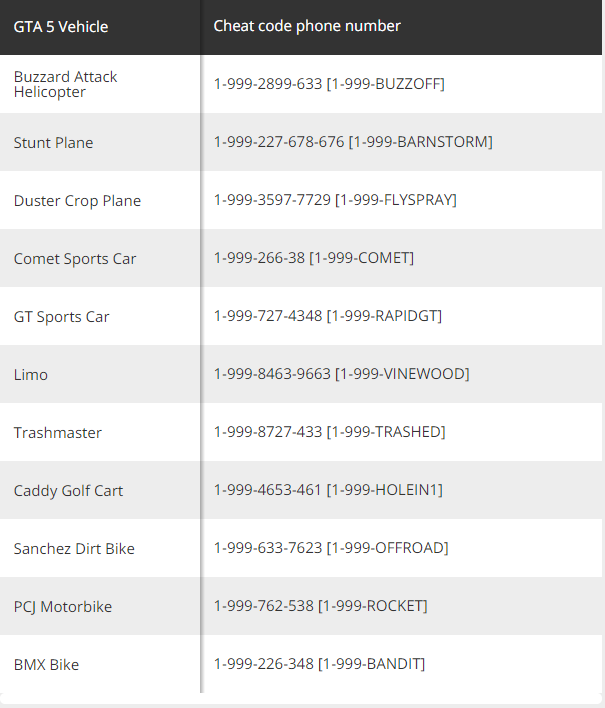Select the GT Sports Car cell
The height and width of the screenshot is (708, 605).
61,317
